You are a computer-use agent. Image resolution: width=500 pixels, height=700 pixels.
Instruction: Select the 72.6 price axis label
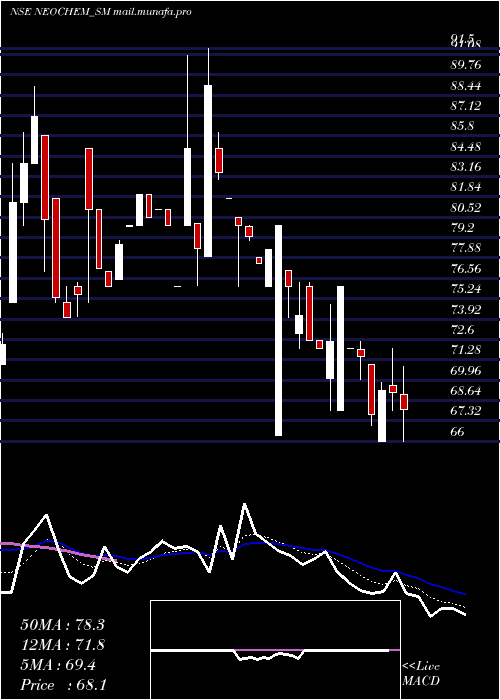(462, 330)
